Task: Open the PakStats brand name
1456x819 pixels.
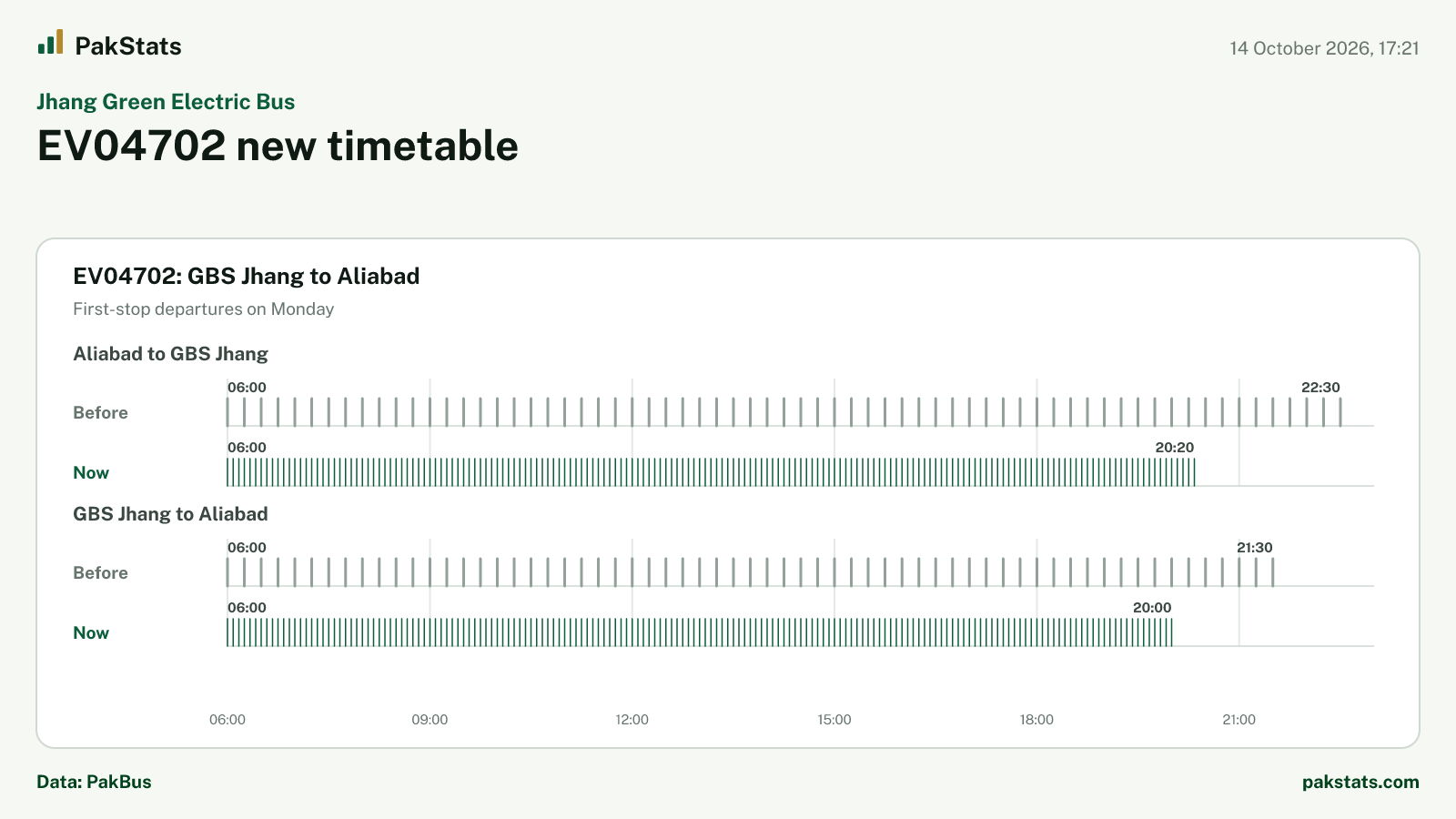Action: coord(128,46)
